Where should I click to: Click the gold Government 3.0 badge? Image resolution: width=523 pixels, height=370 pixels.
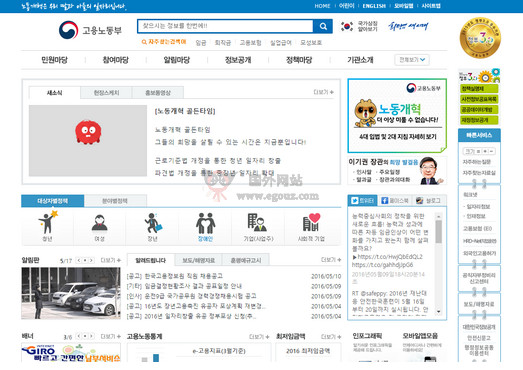[480, 38]
